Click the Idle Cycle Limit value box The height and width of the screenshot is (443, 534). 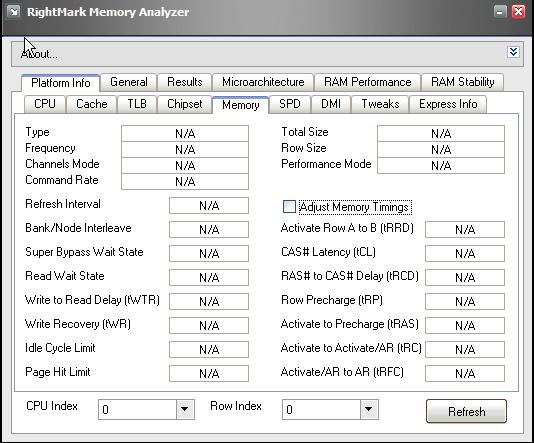(x=209, y=349)
